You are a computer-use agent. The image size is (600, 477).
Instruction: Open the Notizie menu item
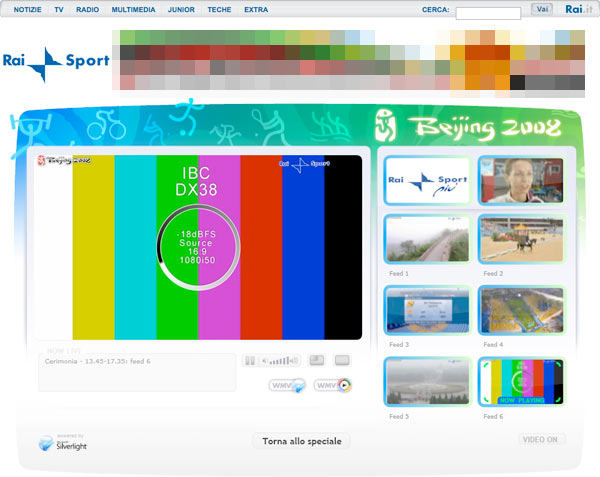tap(27, 9)
